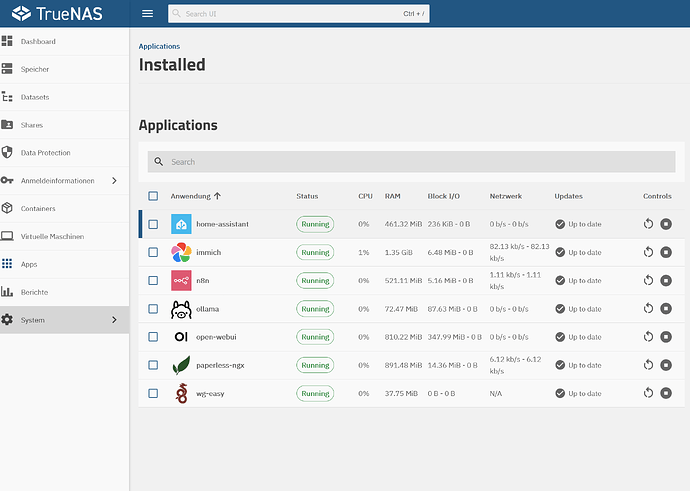Click the paperless-ngx leaf icon
The height and width of the screenshot is (491, 690).
[181, 365]
